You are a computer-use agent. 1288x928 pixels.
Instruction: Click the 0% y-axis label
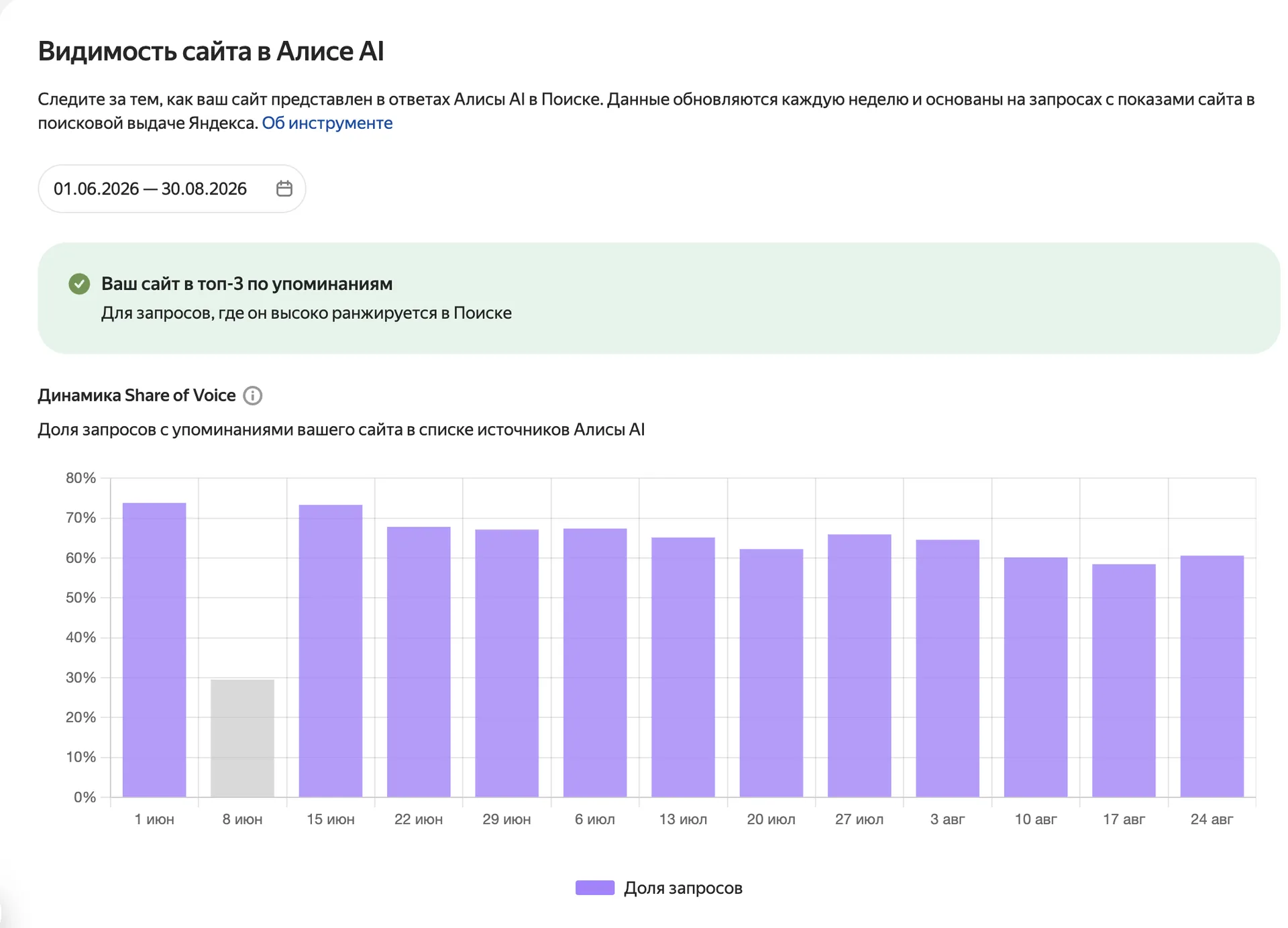(85, 797)
